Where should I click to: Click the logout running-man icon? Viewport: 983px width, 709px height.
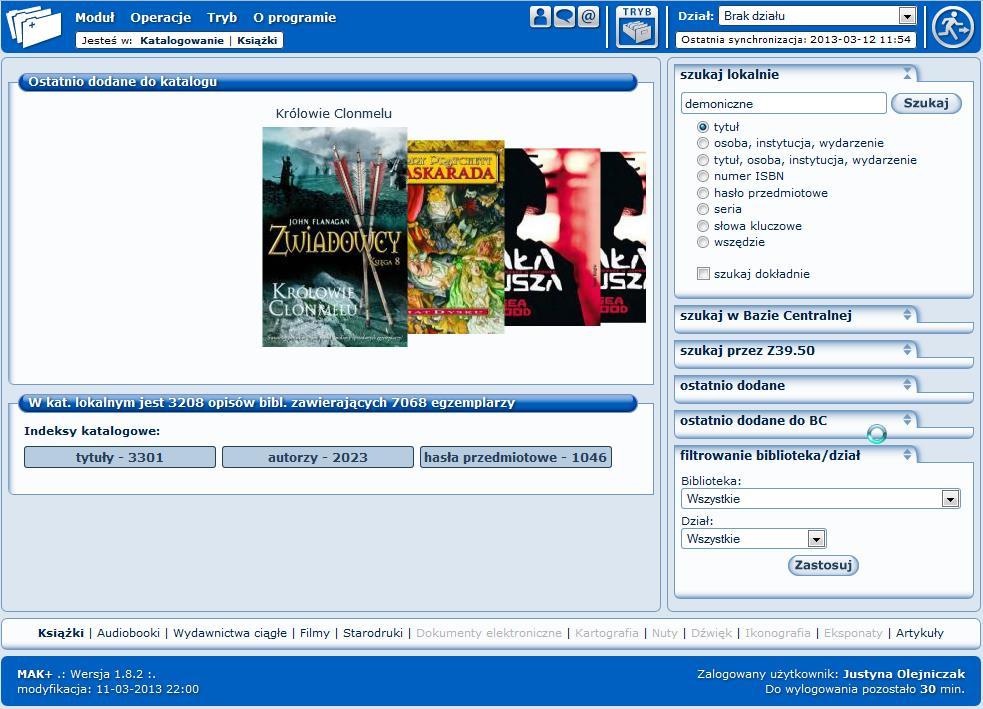coord(952,27)
